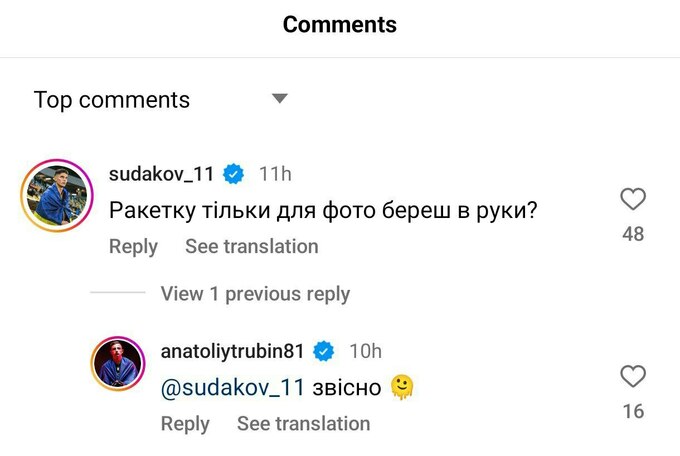Click sudakov_11's blue verified badge
This screenshot has width=680, height=456.
(234, 174)
